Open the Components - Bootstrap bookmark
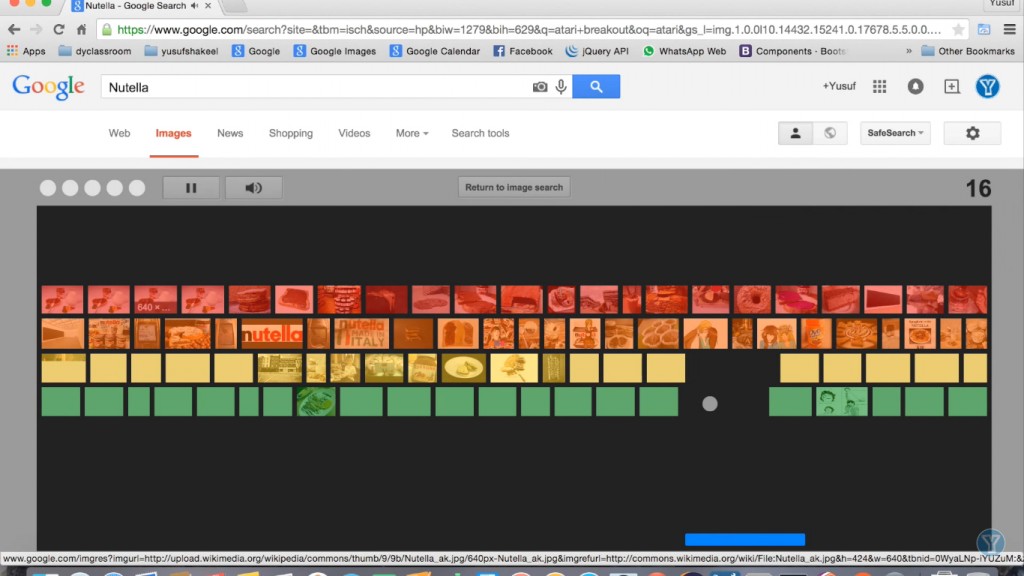 (x=792, y=51)
